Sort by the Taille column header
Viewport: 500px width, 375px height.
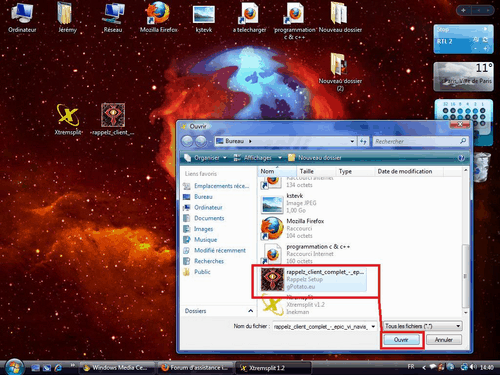316,171
